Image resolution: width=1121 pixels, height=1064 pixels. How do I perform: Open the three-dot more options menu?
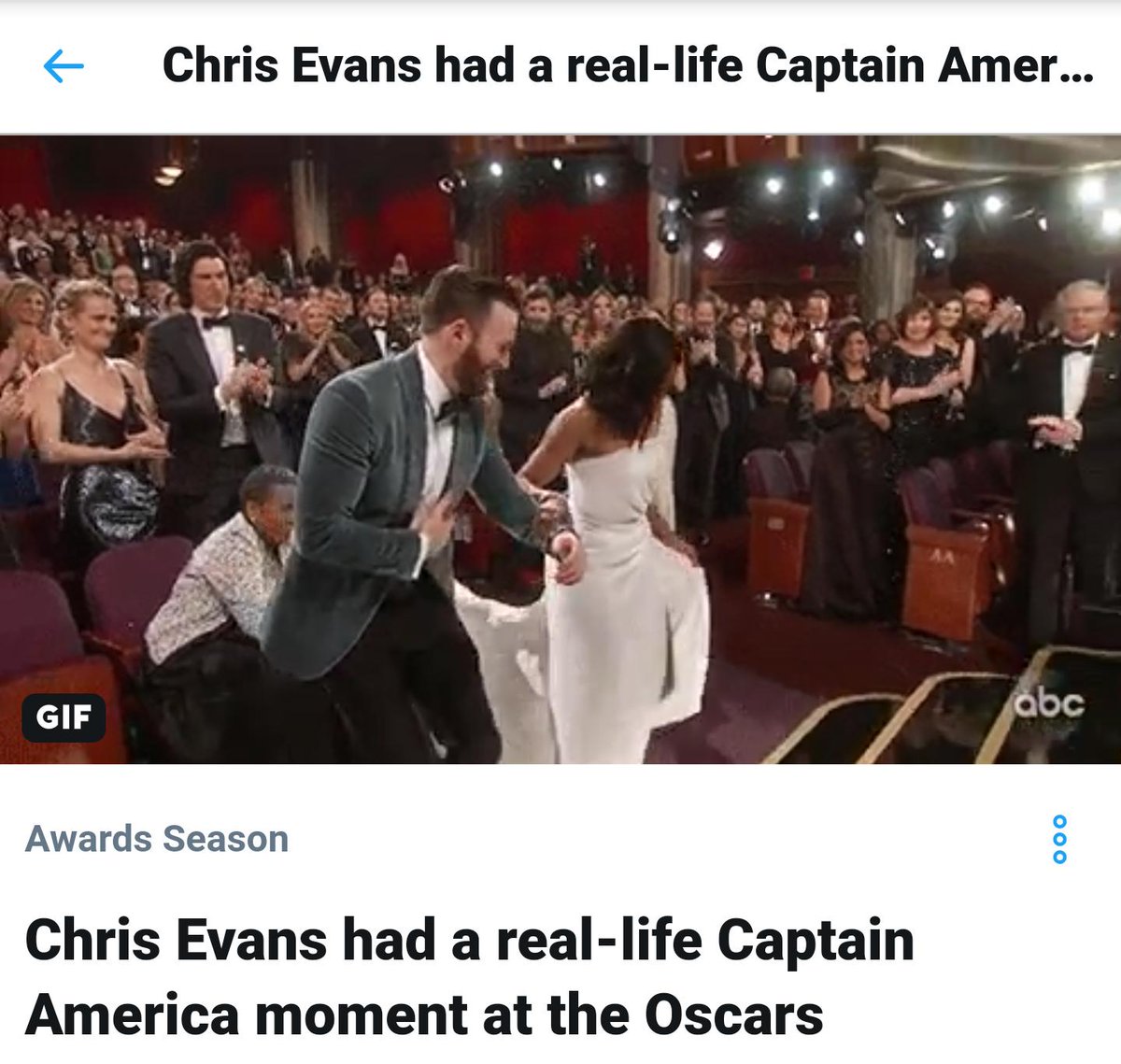click(1059, 839)
